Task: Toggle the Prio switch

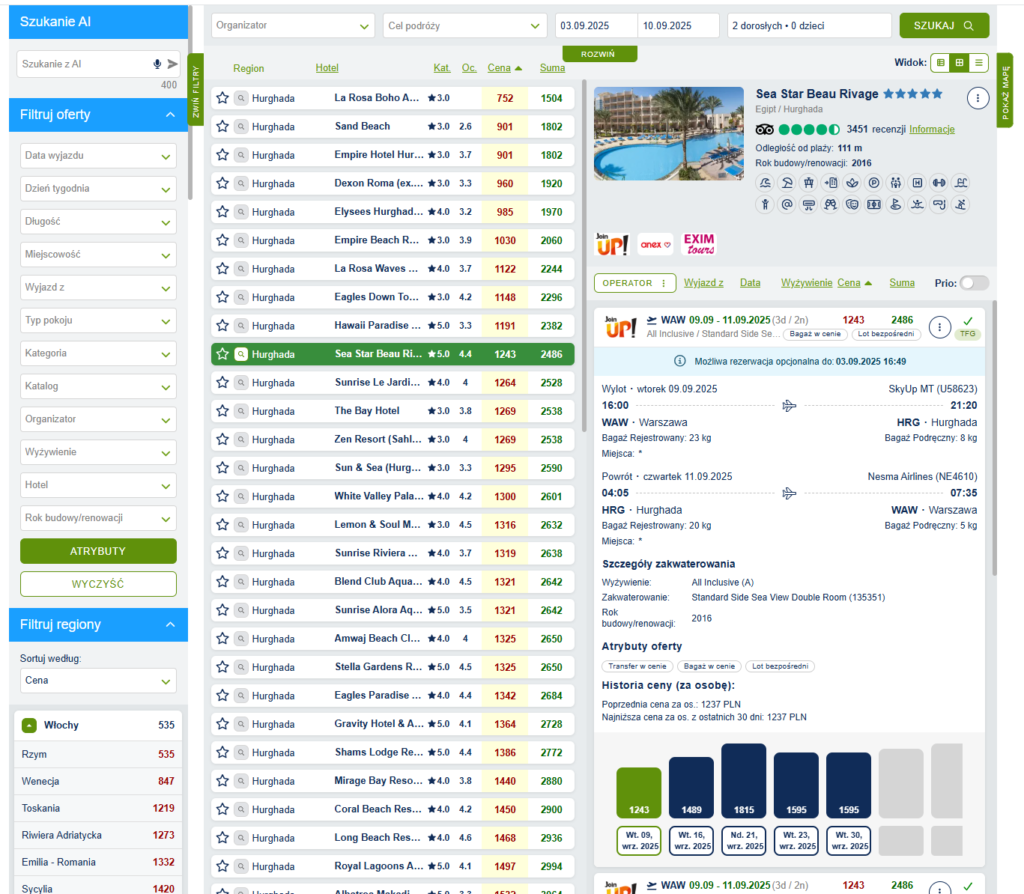Action: pos(973,283)
